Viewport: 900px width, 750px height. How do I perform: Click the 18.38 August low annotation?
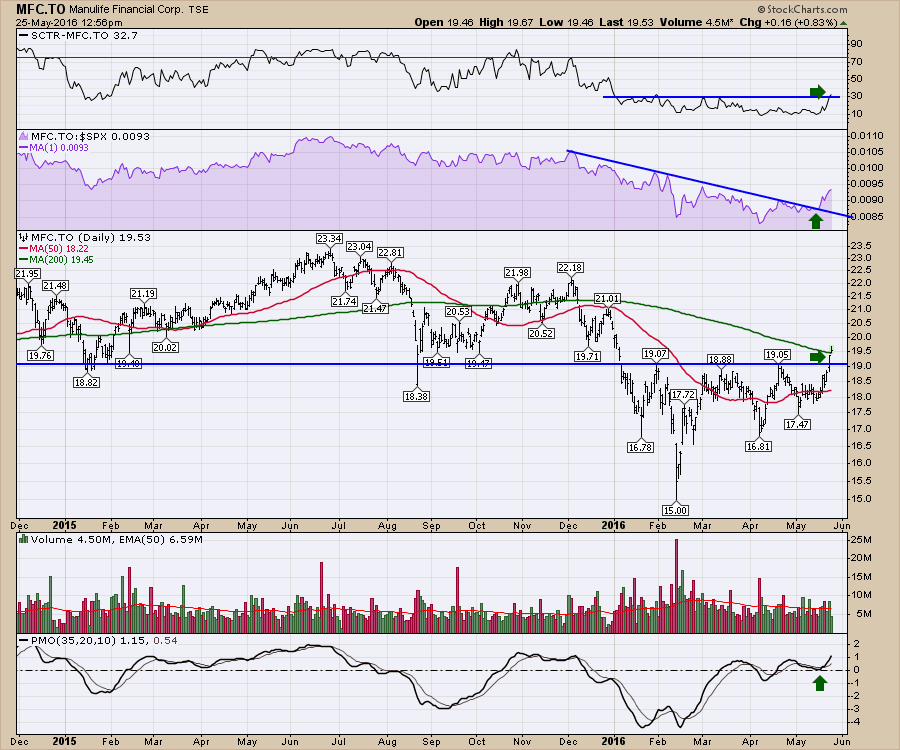tap(417, 396)
